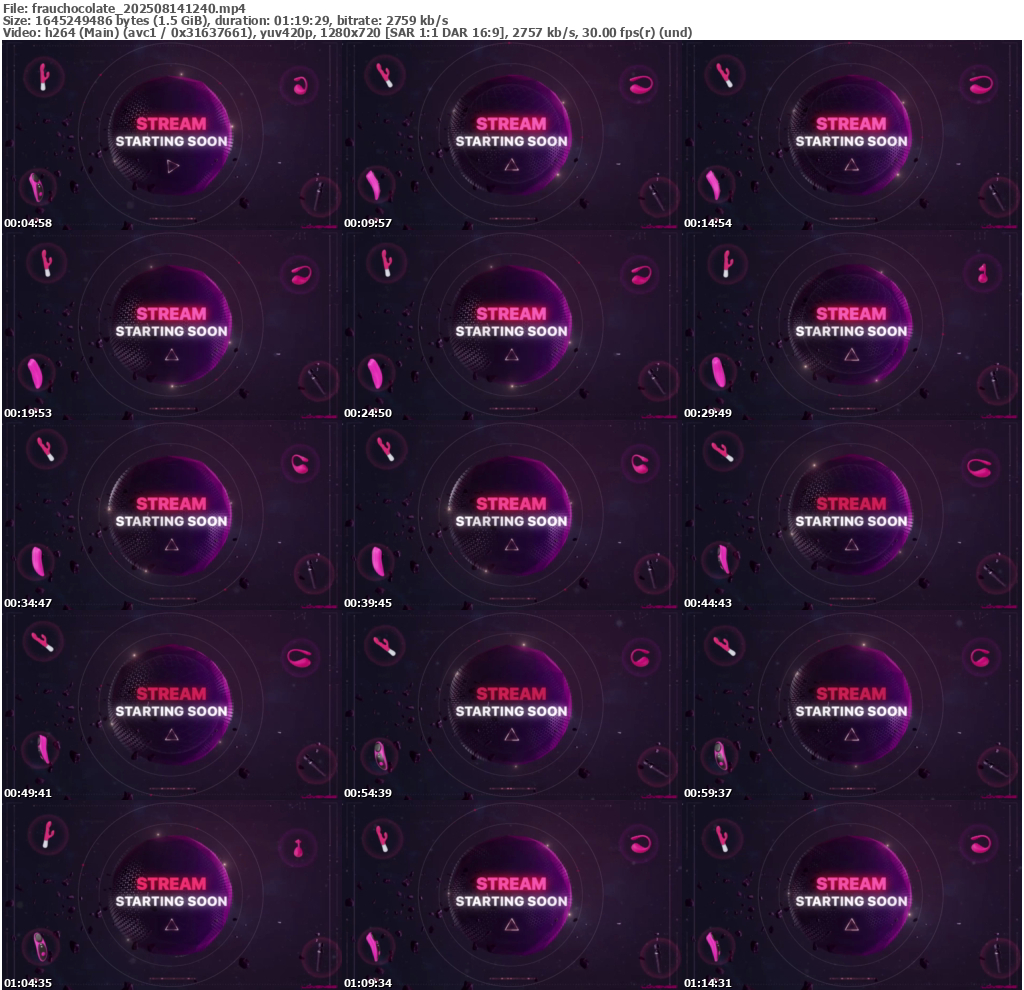The width and height of the screenshot is (1024, 990).
Task: Click STARTING SOON text in the 00:14:54 thumbnail
Action: pos(851,142)
